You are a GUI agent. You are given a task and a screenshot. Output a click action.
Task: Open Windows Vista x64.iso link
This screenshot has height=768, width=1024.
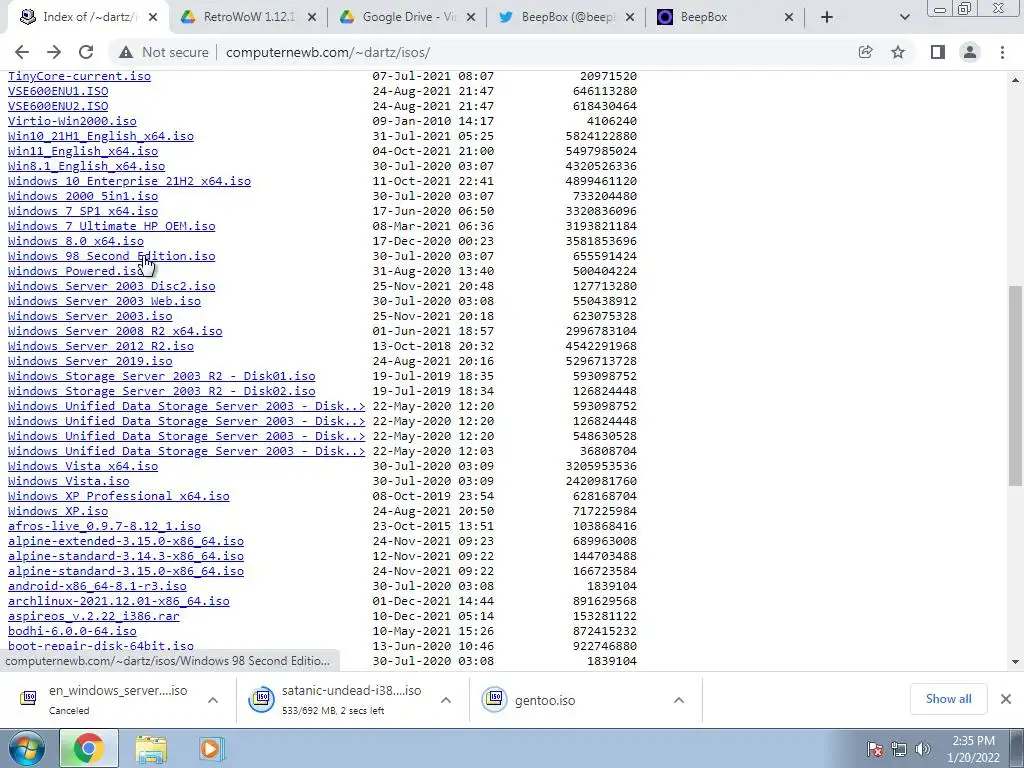coord(83,466)
